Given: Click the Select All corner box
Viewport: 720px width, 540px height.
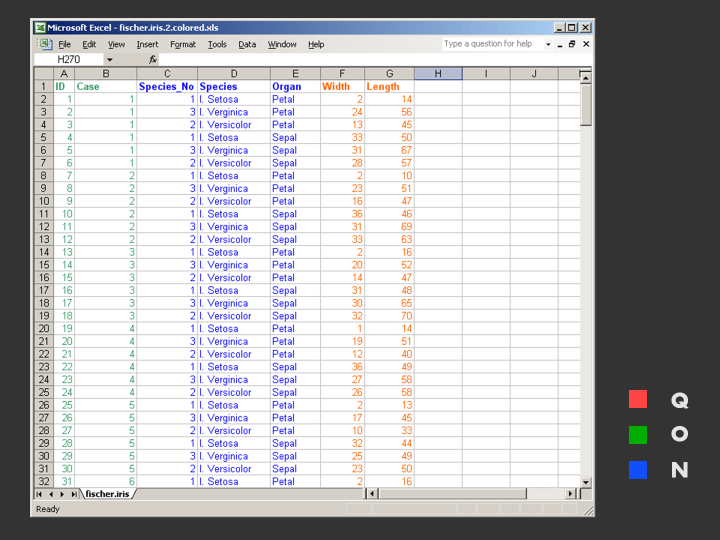Looking at the screenshot, I should pyautogui.click(x=43, y=74).
